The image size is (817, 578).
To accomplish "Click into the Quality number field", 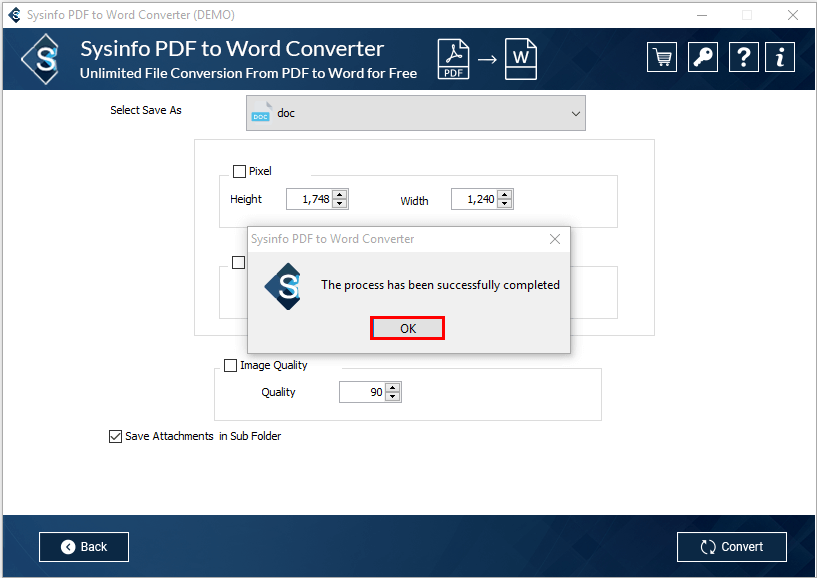I will tap(363, 392).
